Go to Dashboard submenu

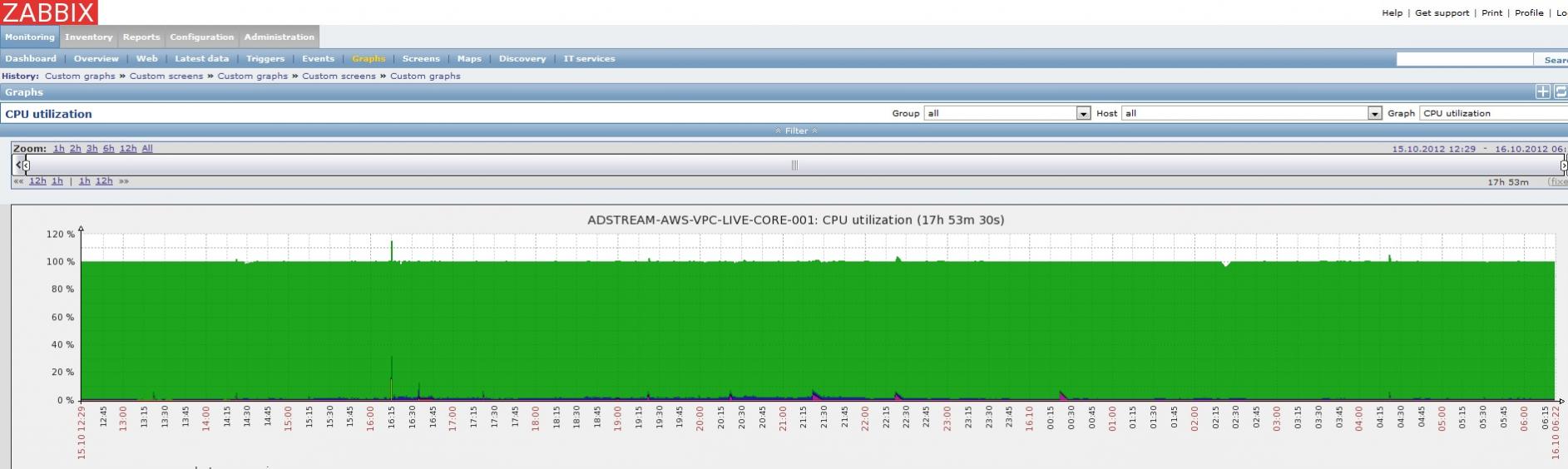31,59
